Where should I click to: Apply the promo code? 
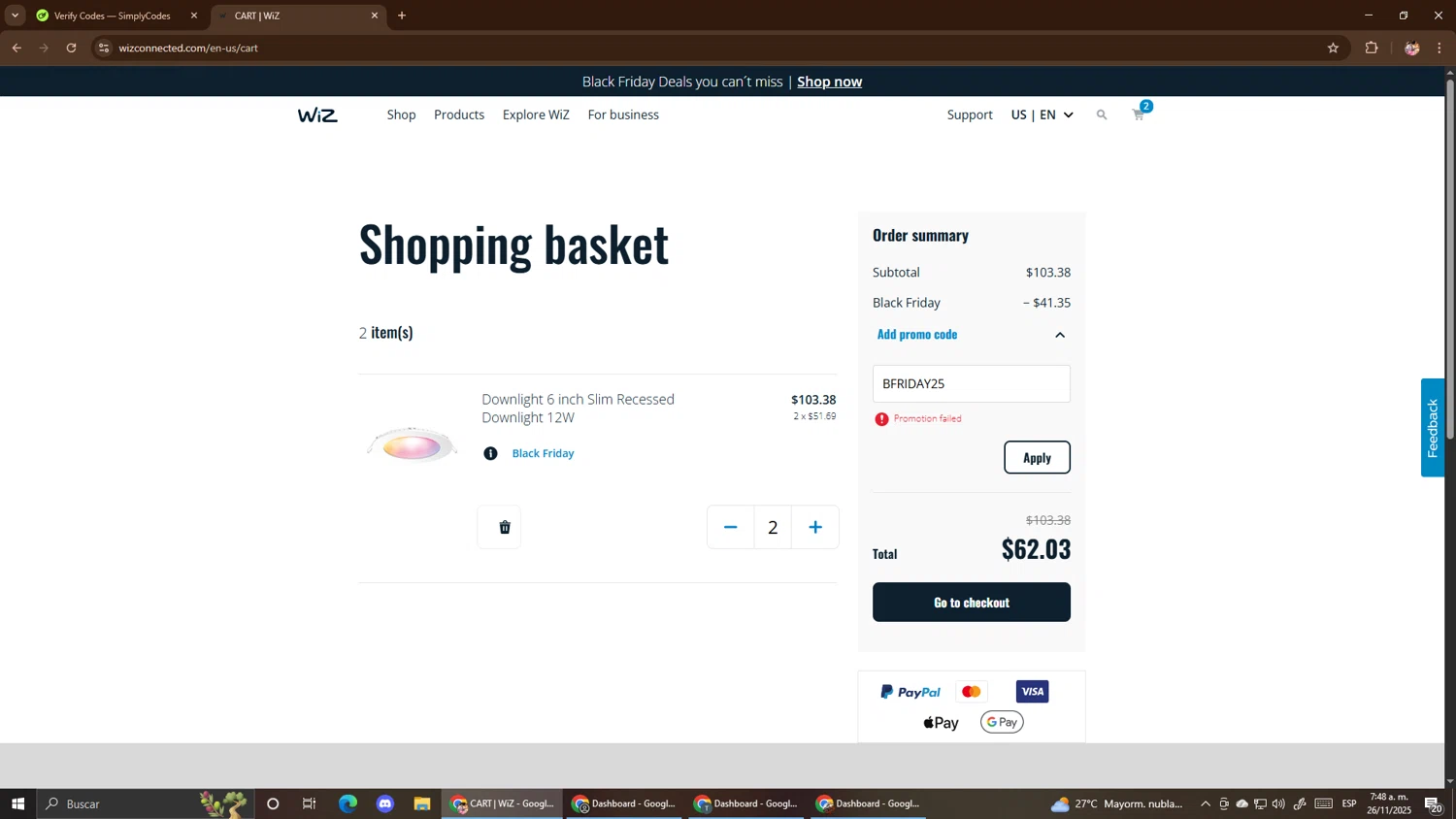click(x=1037, y=457)
